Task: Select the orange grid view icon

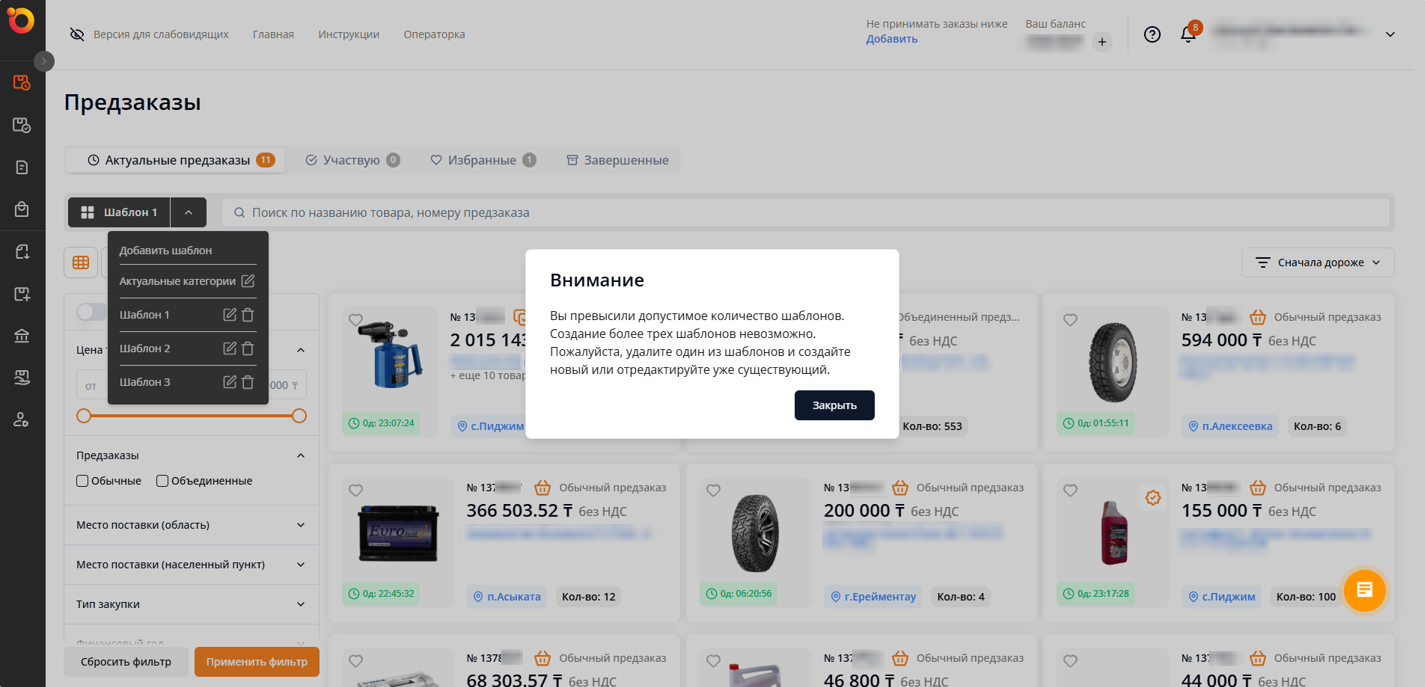Action: [x=81, y=262]
